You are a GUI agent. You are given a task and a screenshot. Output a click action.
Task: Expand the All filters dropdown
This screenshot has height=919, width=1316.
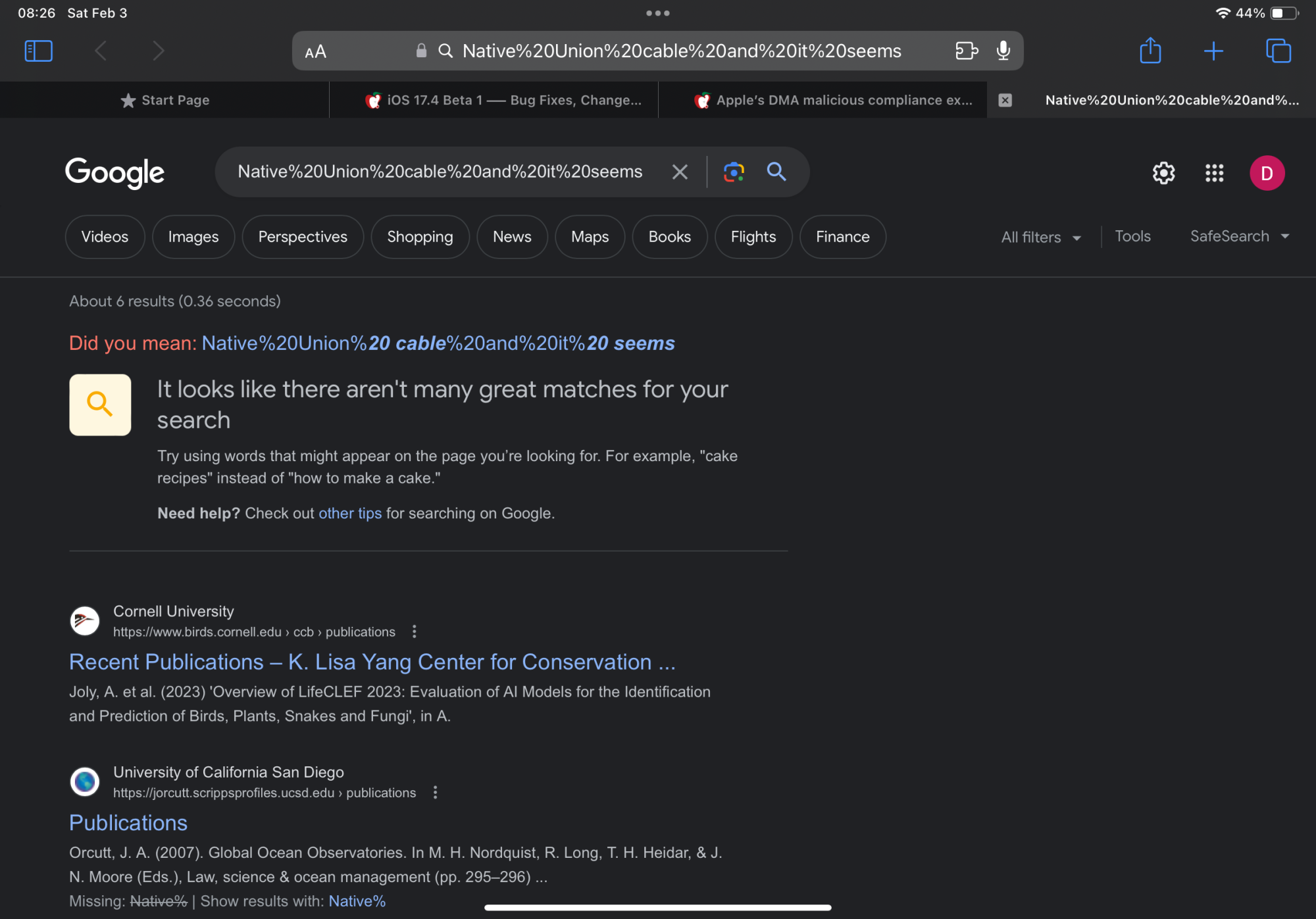pos(1040,237)
